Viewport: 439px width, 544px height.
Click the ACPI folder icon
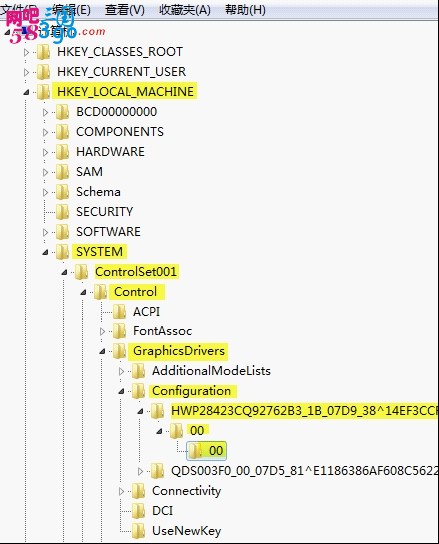pos(119,312)
